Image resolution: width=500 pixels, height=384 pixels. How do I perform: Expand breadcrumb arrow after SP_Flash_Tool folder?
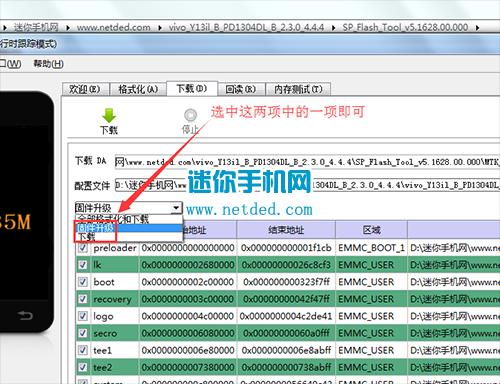point(477,28)
